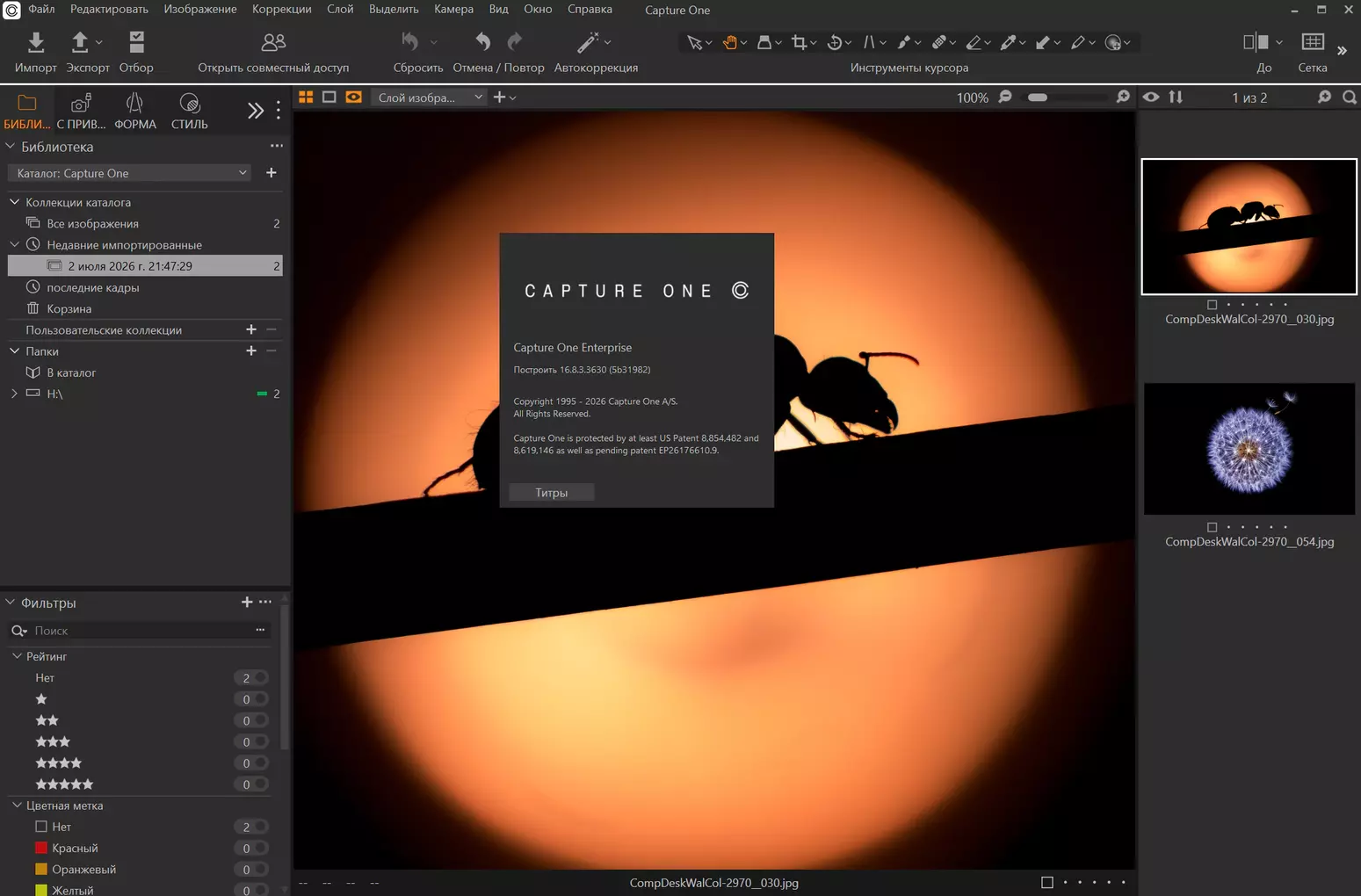Open the Каталог: Capture One dropdown
Screen dimensions: 1361x896
[x=129, y=173]
